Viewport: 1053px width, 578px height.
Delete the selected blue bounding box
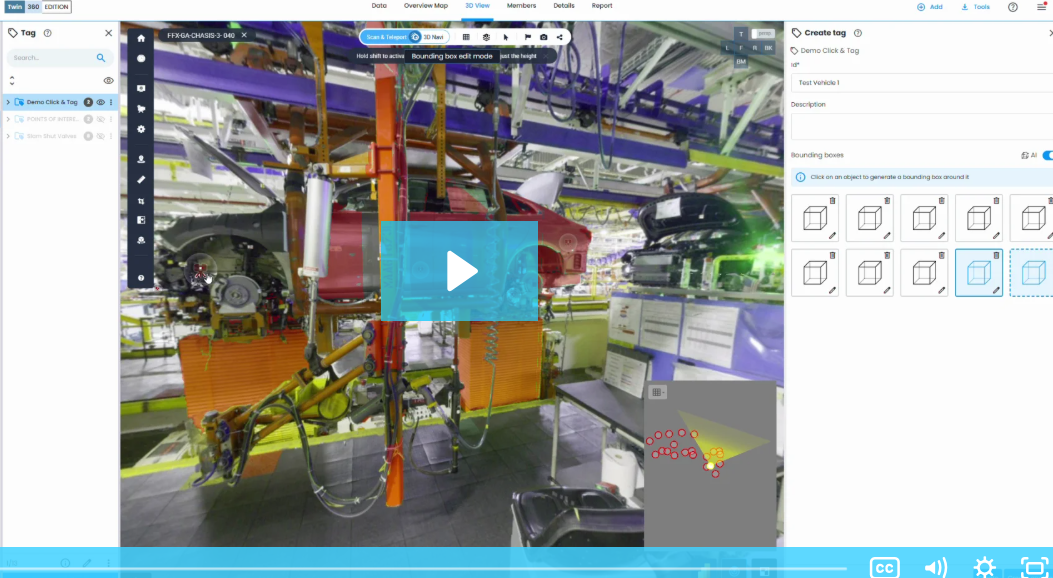tap(996, 255)
